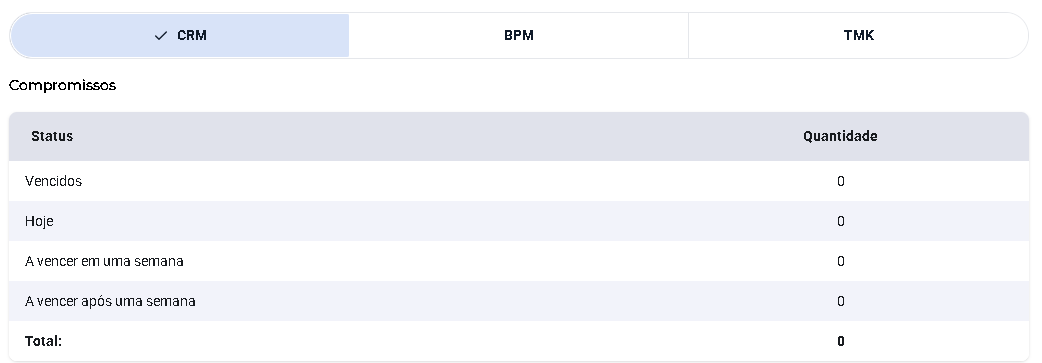Click the Vencidos quantity value
Screen dimensions: 1042x363
841,181
